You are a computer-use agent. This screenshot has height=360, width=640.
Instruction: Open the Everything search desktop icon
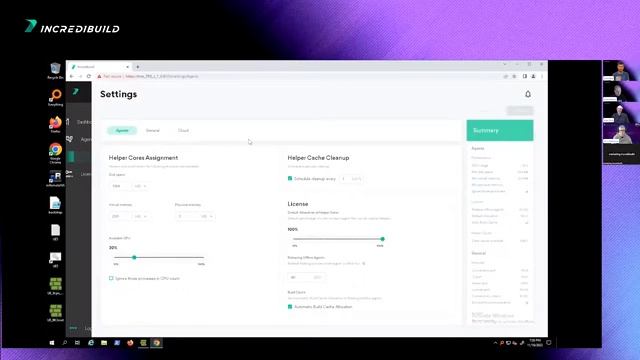[55, 98]
